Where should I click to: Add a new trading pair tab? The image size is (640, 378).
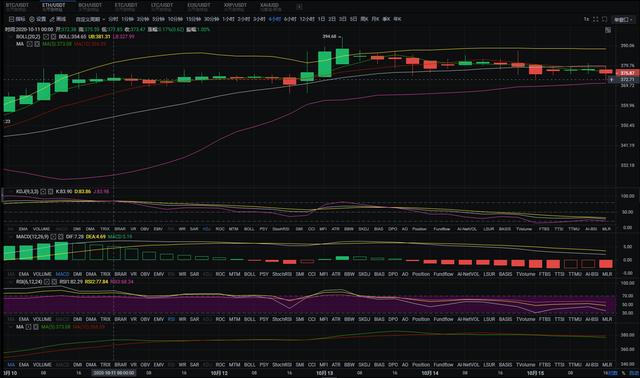coord(299,7)
